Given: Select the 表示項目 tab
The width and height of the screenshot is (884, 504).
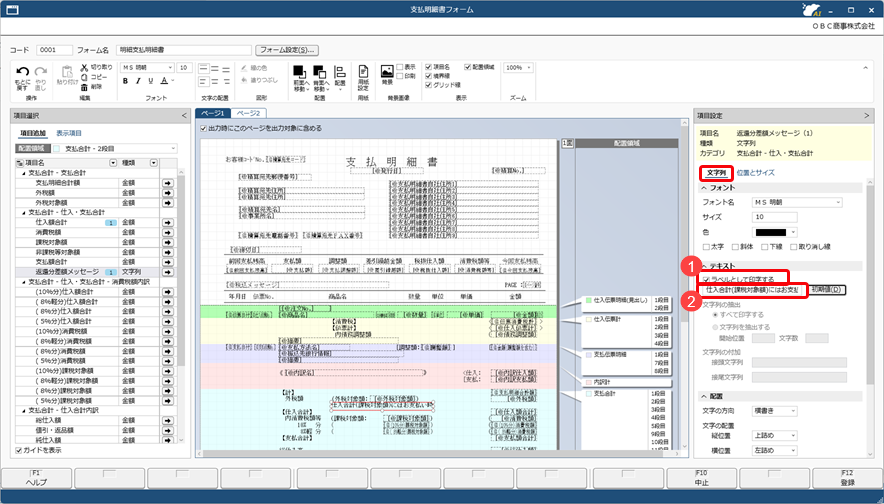Looking at the screenshot, I should tap(69, 134).
